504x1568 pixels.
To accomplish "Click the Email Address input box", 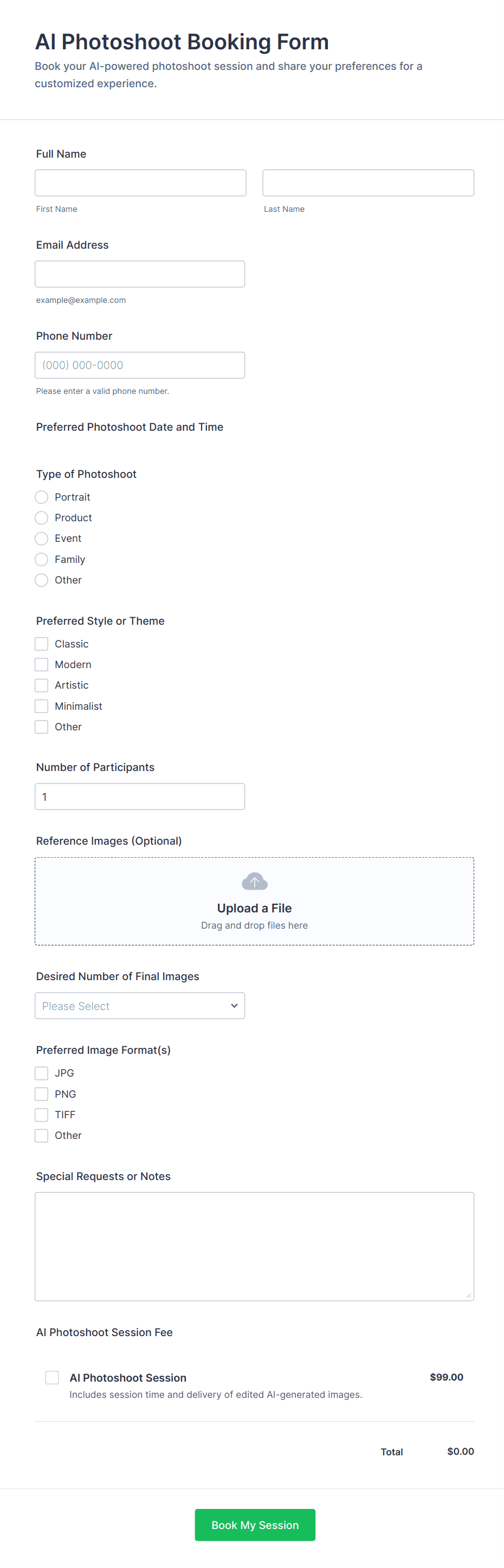I will pos(140,274).
